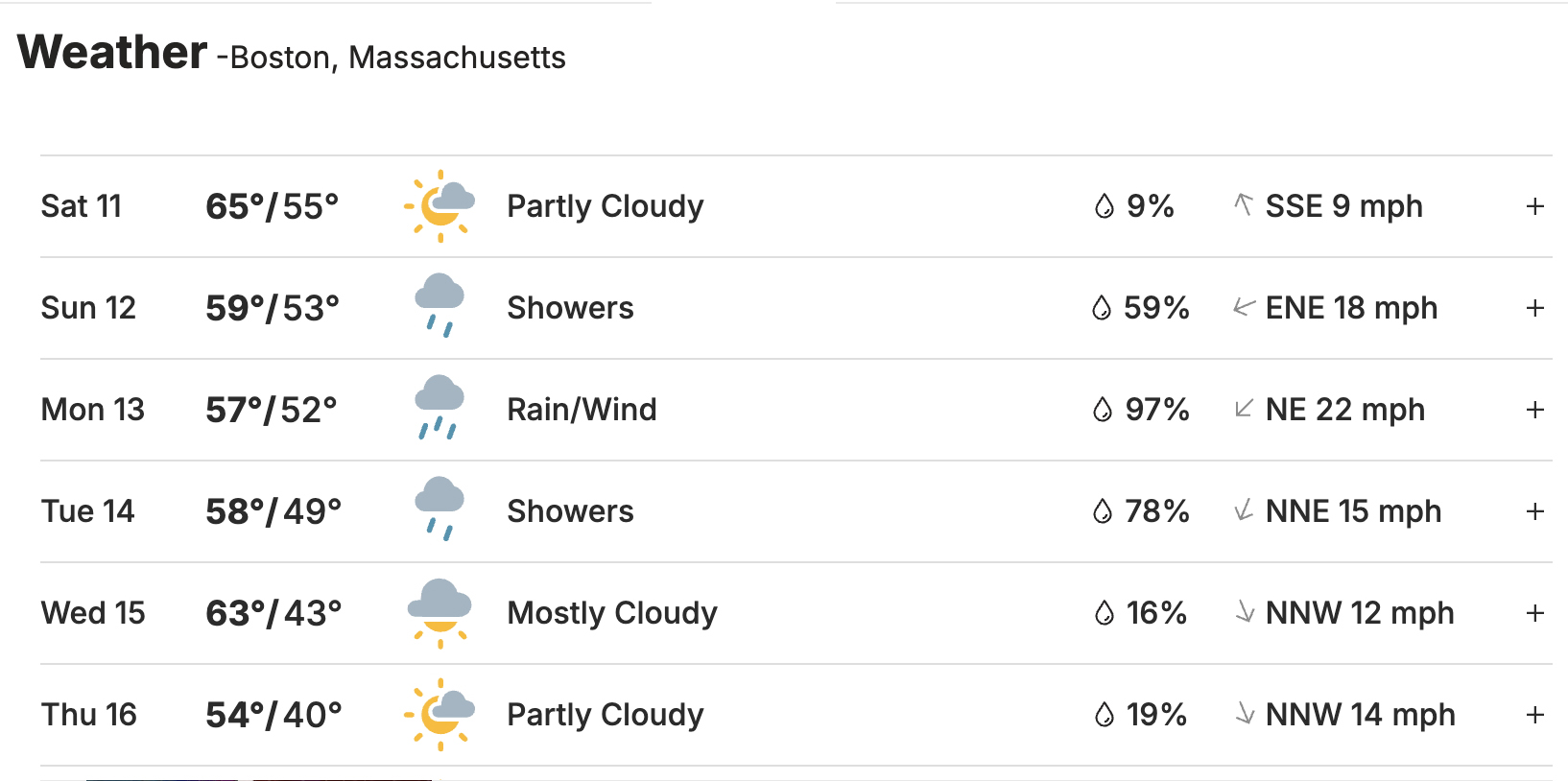Click the partly cloudy icon for Thu 16
This screenshot has height=781, width=1568.
tap(440, 715)
